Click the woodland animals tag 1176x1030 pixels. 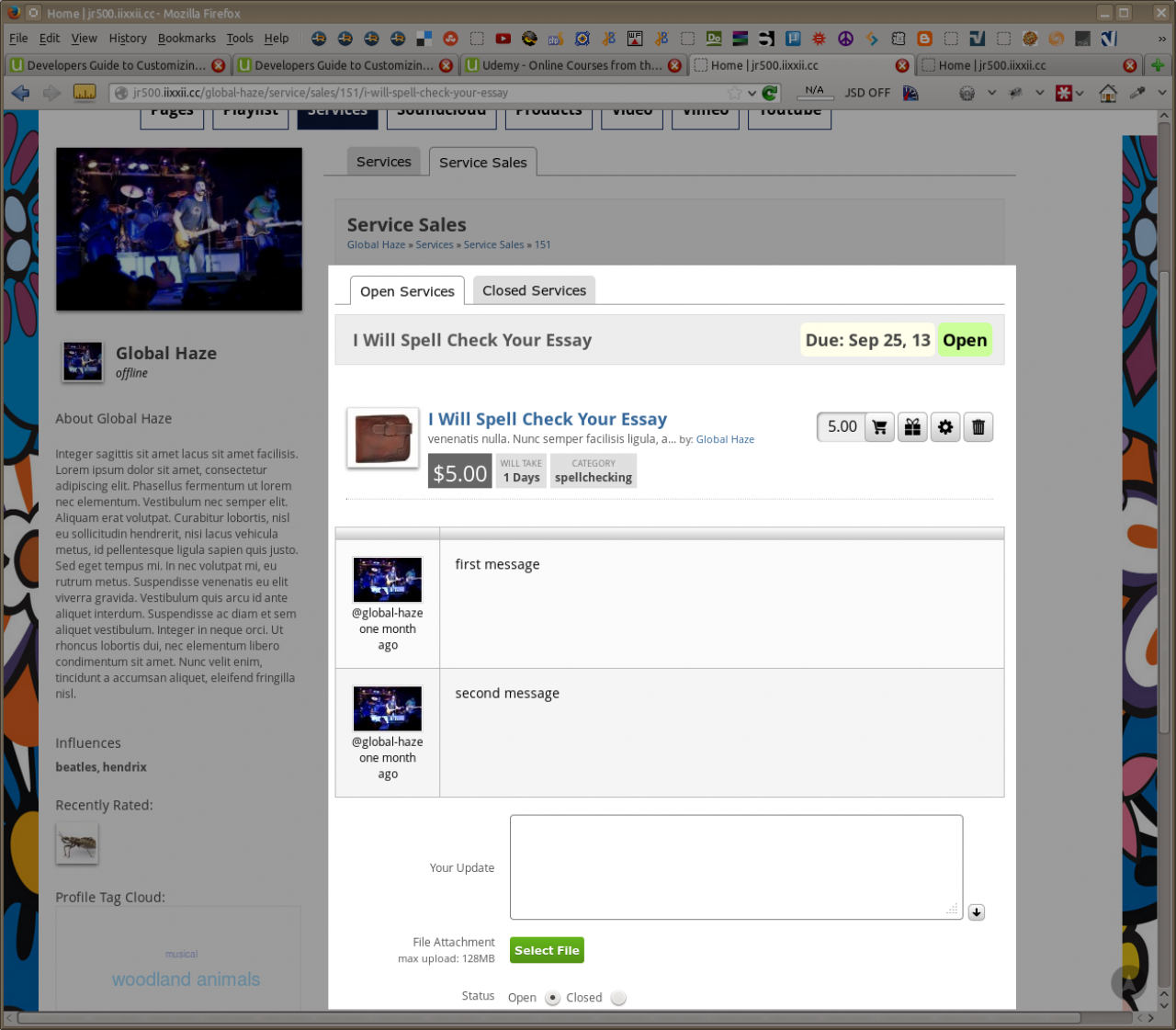coord(186,979)
